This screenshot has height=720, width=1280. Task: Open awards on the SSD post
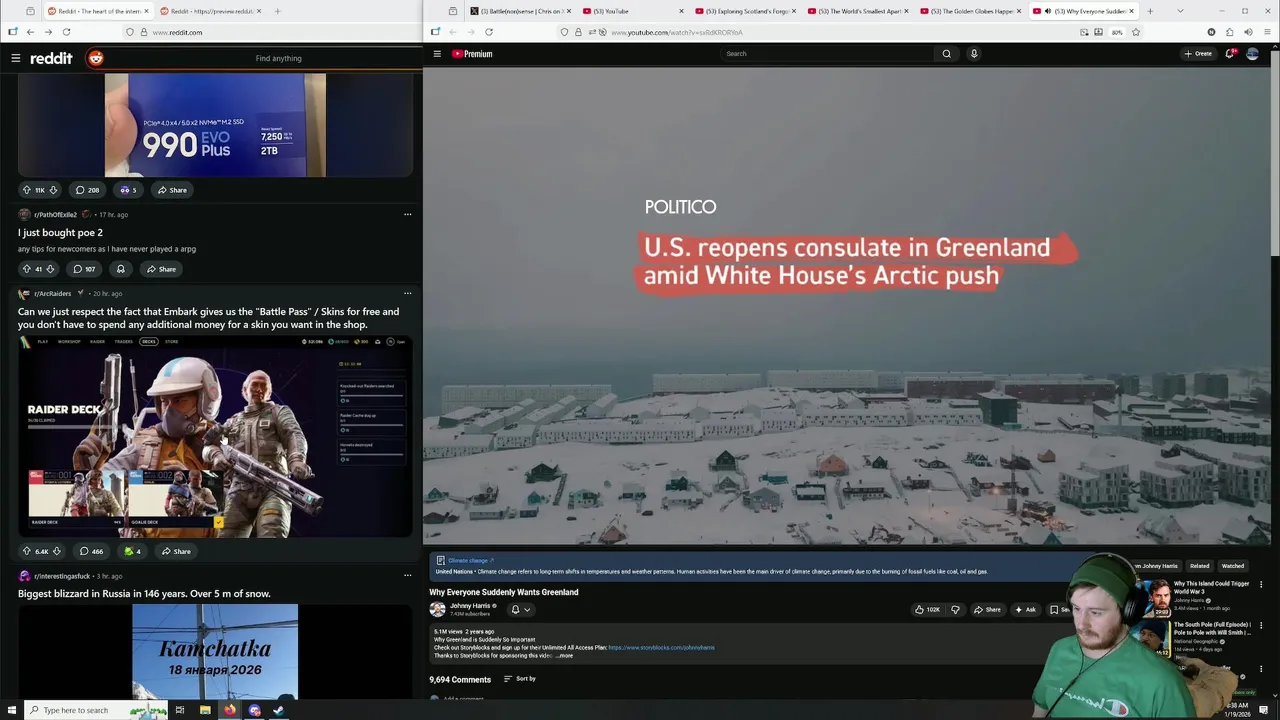[x=128, y=190]
